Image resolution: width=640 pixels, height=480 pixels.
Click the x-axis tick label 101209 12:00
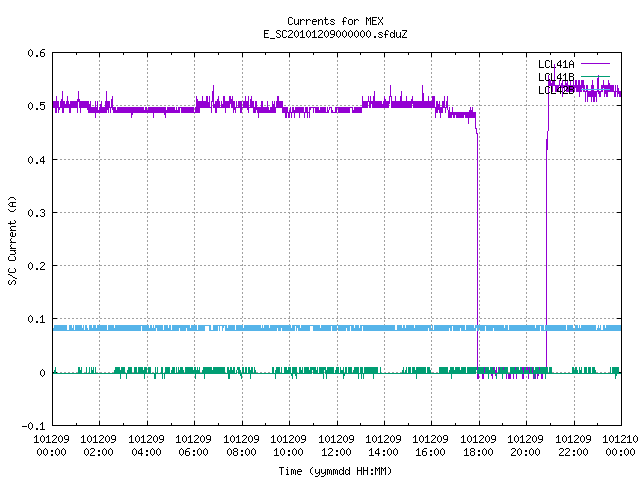tap(336, 445)
